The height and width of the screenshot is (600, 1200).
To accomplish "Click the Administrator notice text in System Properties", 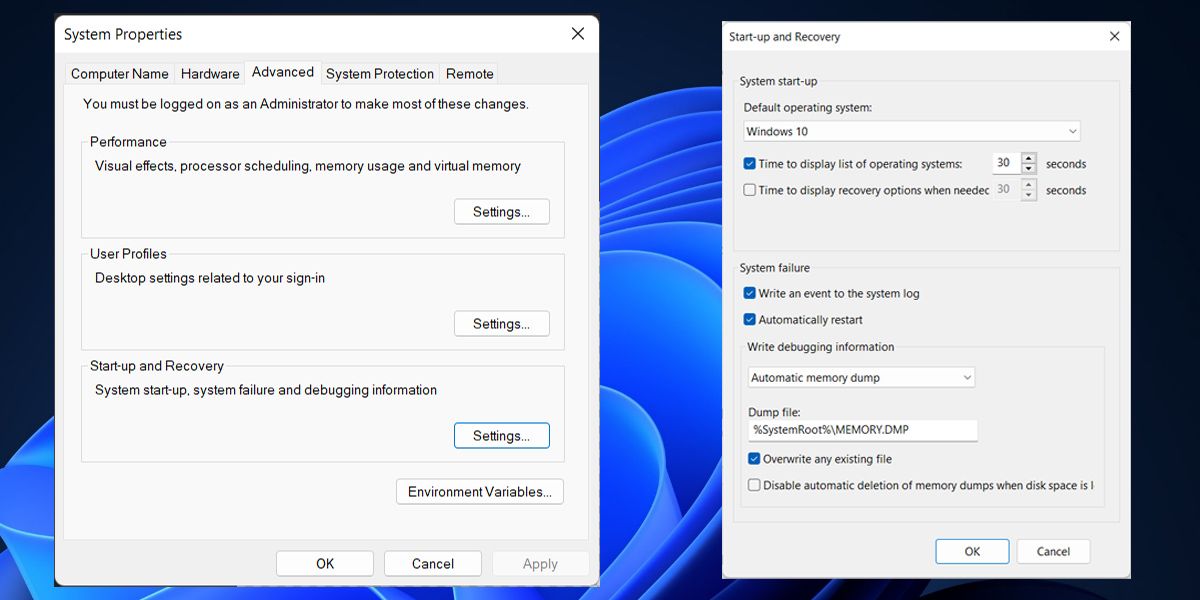I will click(x=306, y=104).
